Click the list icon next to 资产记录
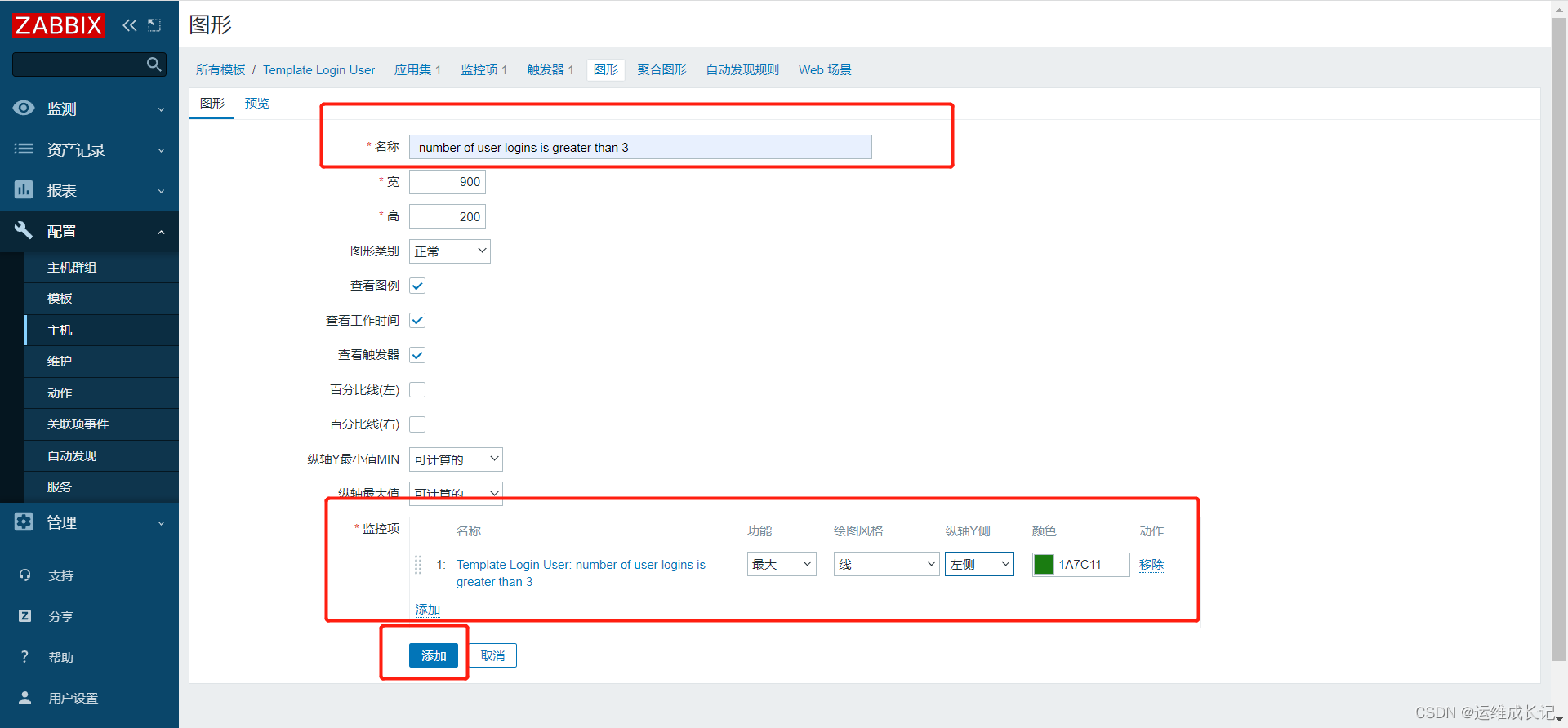The image size is (1568, 728). [x=24, y=149]
